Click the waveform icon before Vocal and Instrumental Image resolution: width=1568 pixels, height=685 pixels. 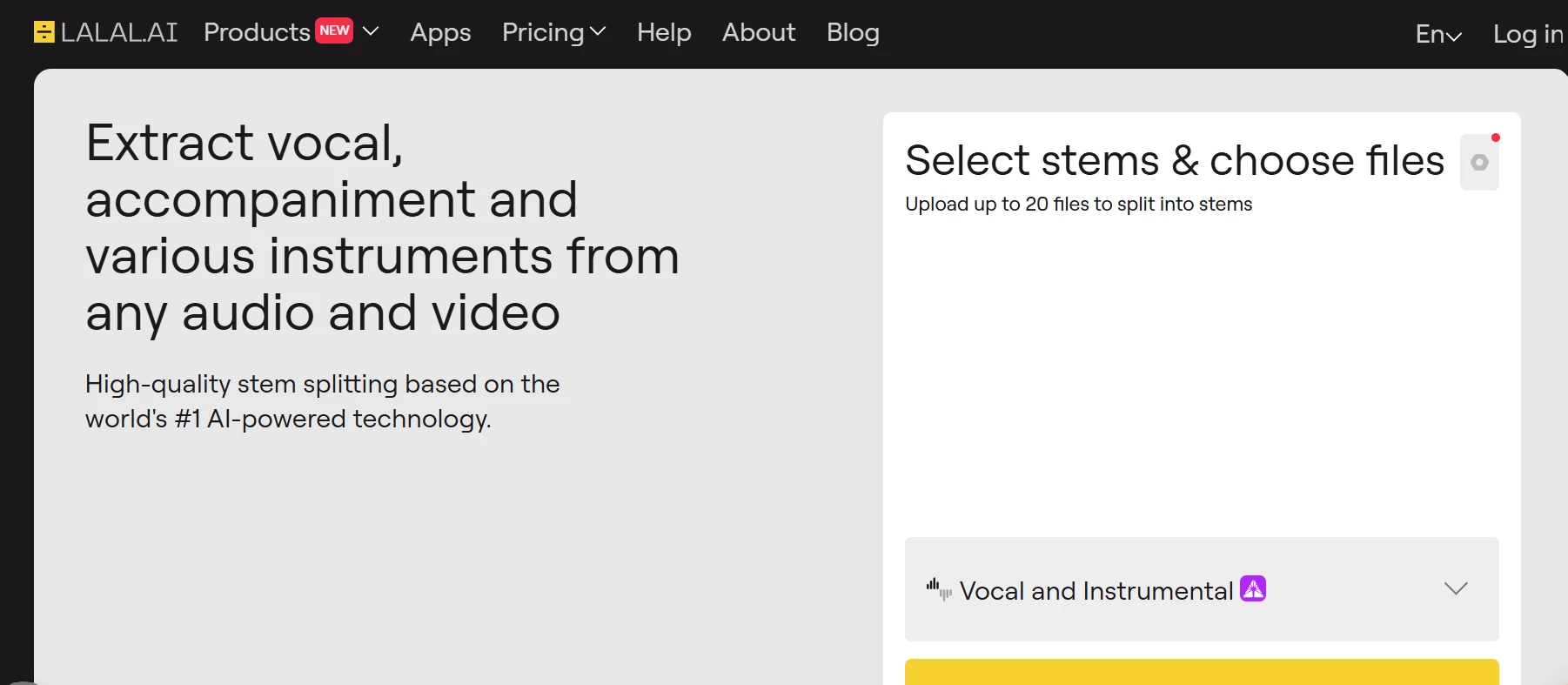(939, 589)
